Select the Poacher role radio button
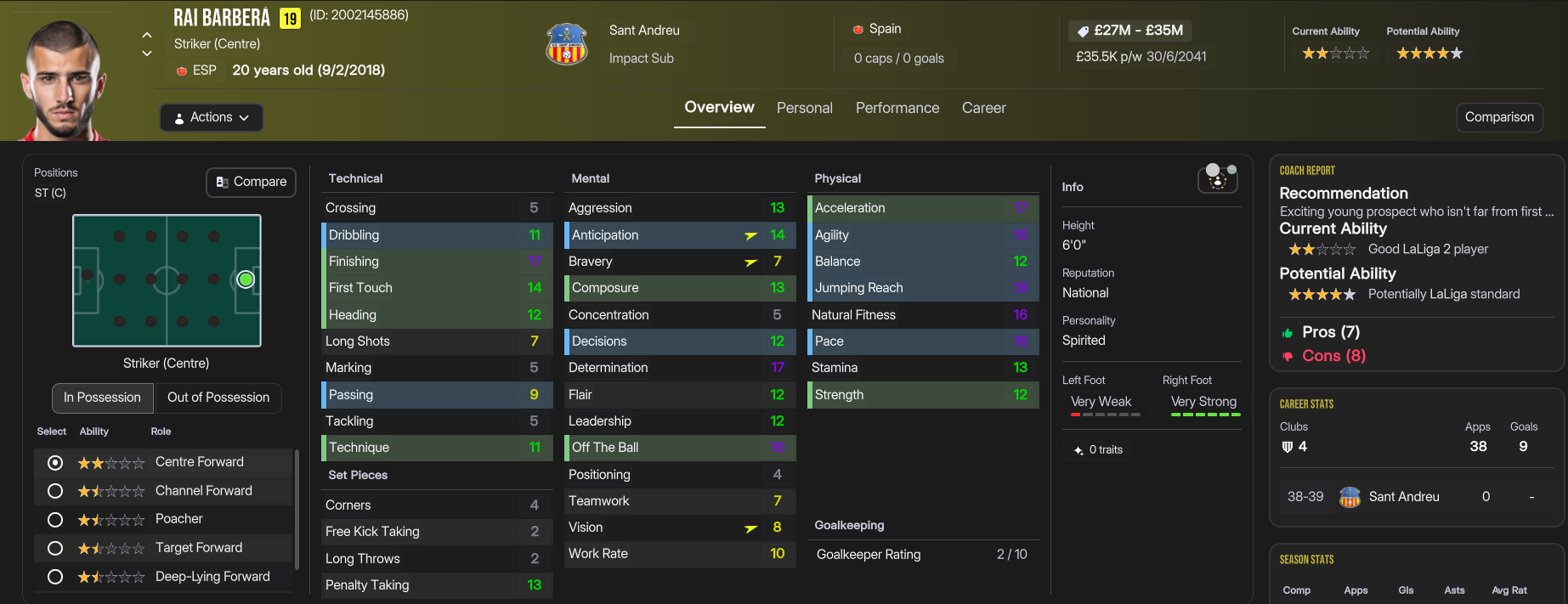This screenshot has width=1568, height=604. 55,520
